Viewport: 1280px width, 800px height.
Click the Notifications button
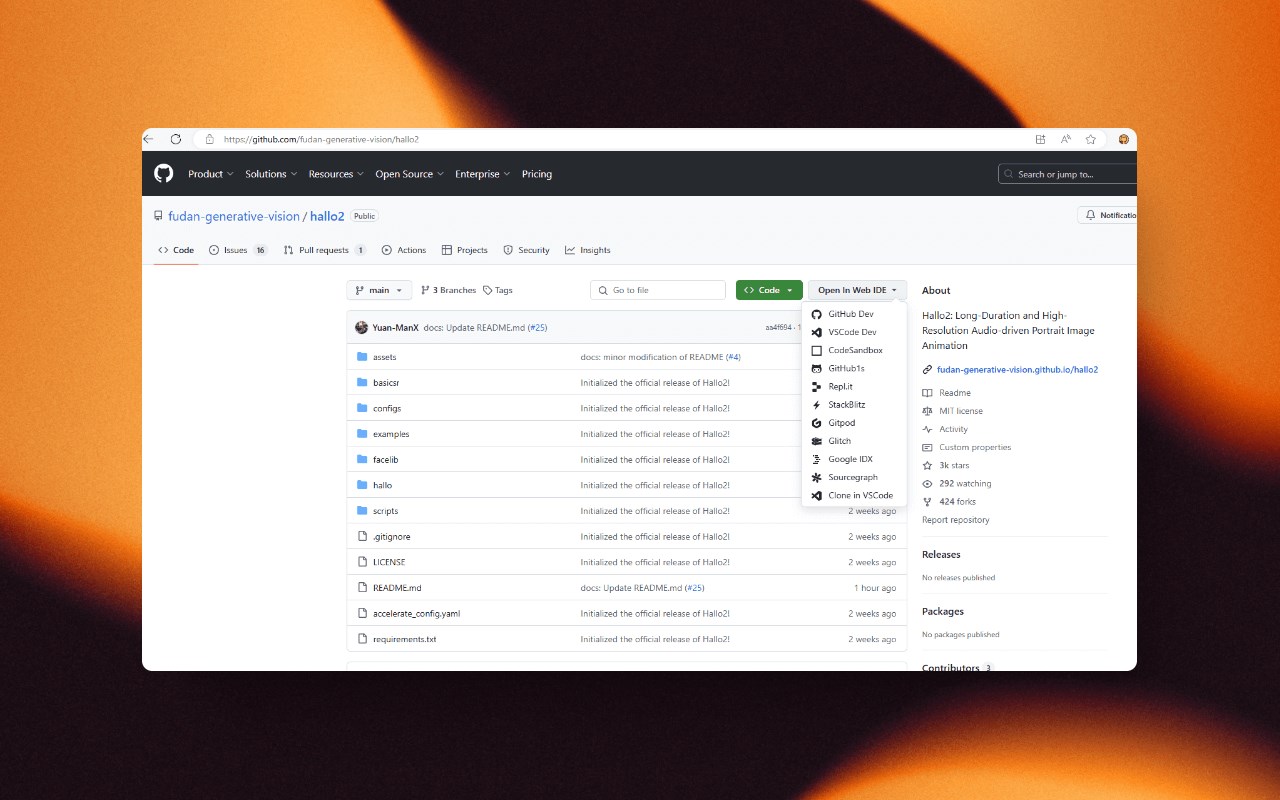tap(1108, 215)
